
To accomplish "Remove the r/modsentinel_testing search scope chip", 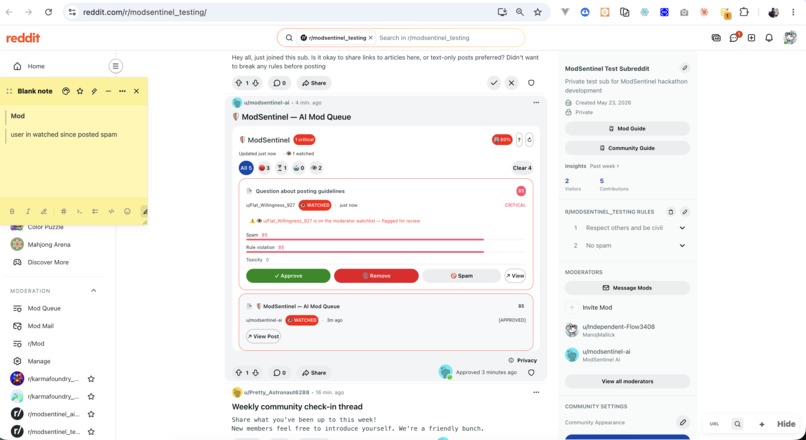I will (x=371, y=38).
